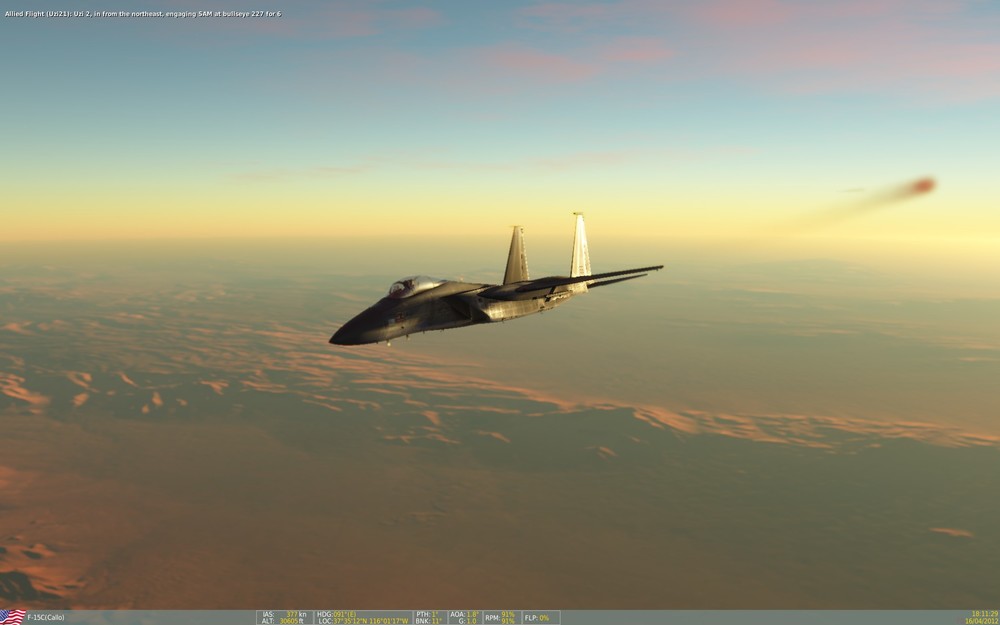Image resolution: width=1000 pixels, height=625 pixels.
Task: Click the 16/04/2012 mission date
Action: click(982, 621)
